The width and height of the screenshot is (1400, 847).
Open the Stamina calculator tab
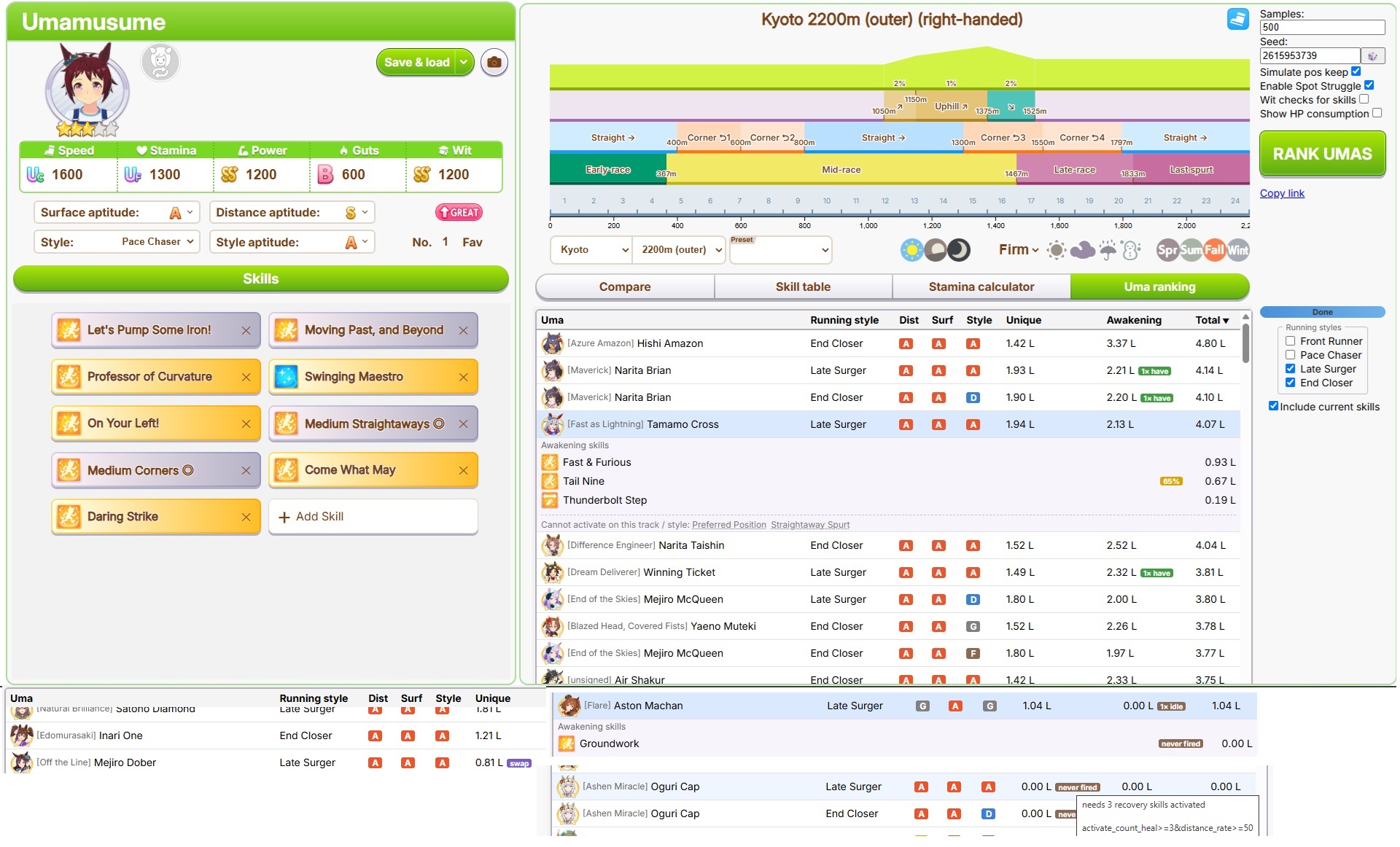pos(981,287)
